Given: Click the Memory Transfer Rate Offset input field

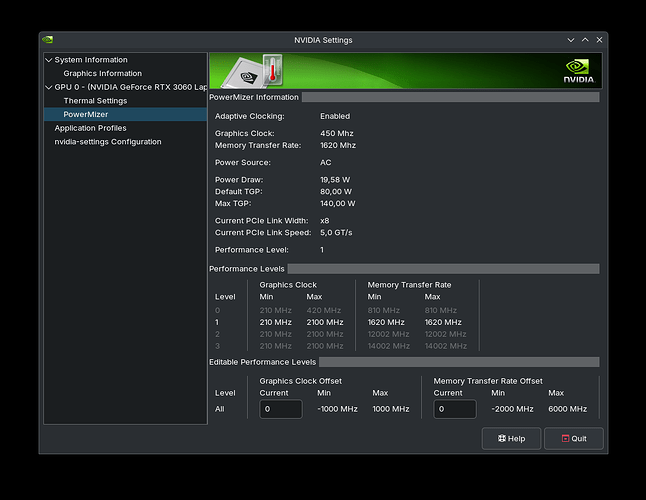Looking at the screenshot, I should pos(455,409).
